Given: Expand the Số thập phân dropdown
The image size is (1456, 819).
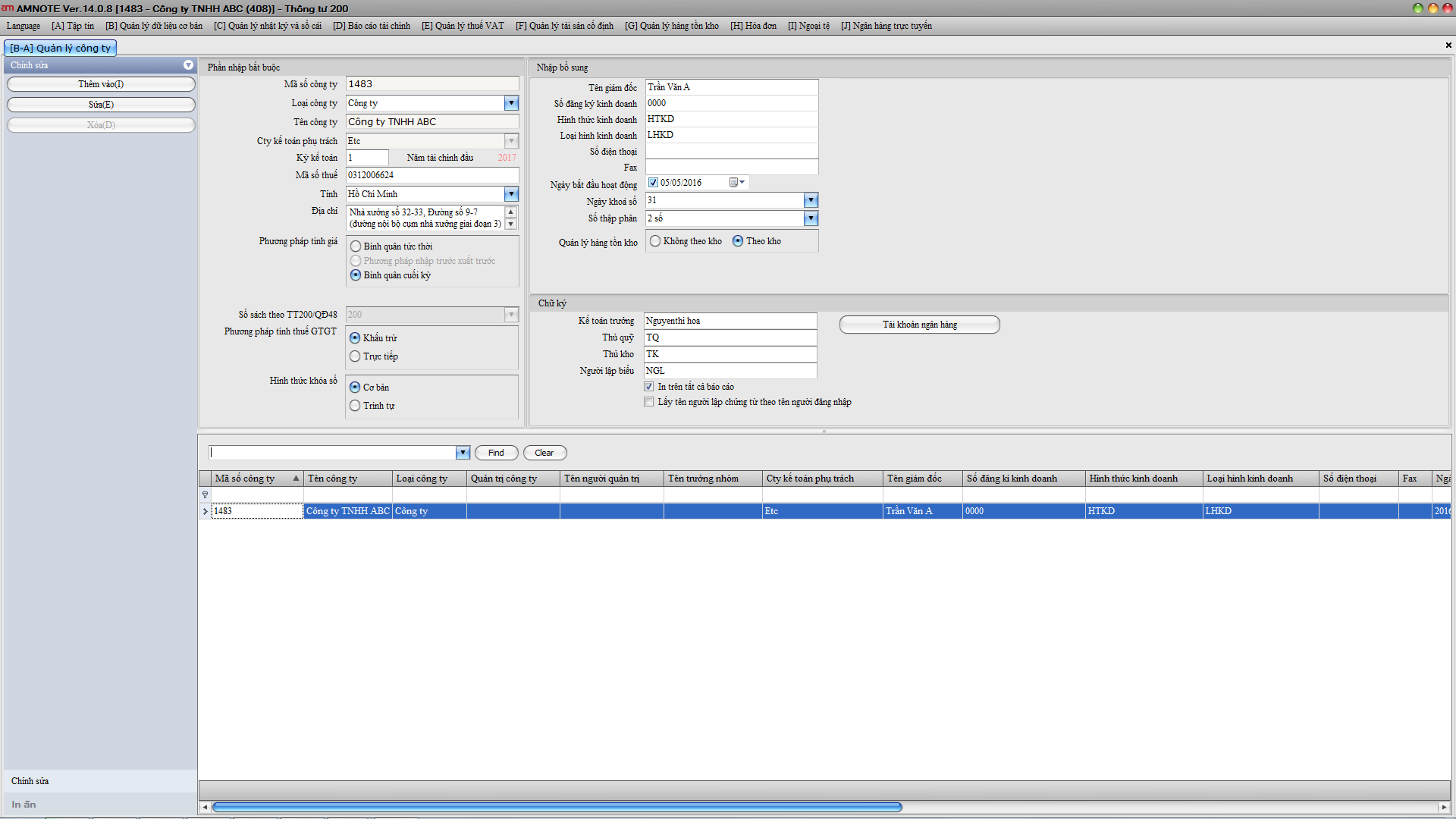Looking at the screenshot, I should (811, 218).
